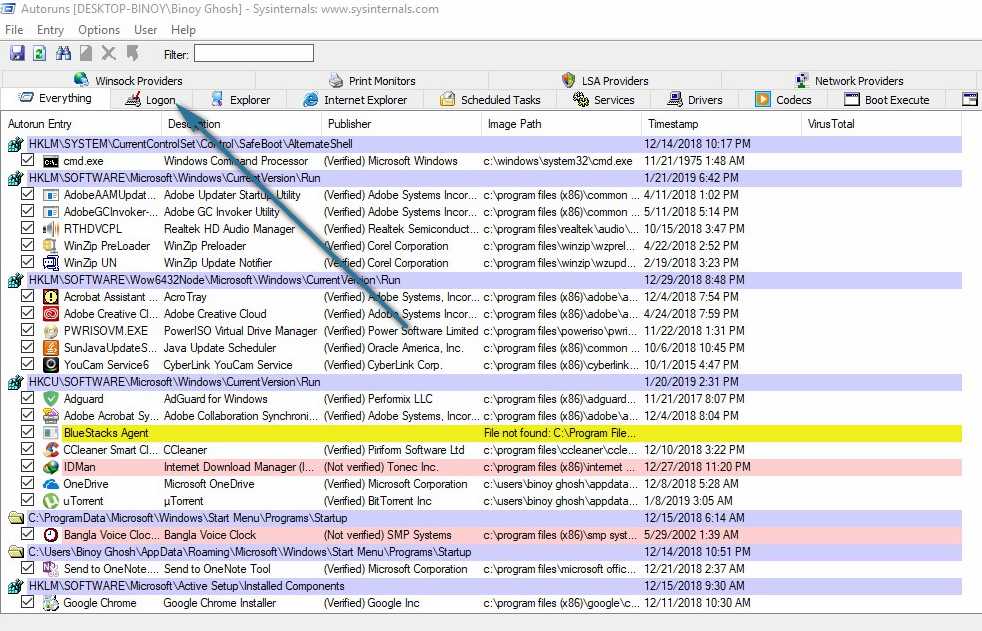Click the OneDrive cloud icon
This screenshot has height=631, width=982.
51,484
